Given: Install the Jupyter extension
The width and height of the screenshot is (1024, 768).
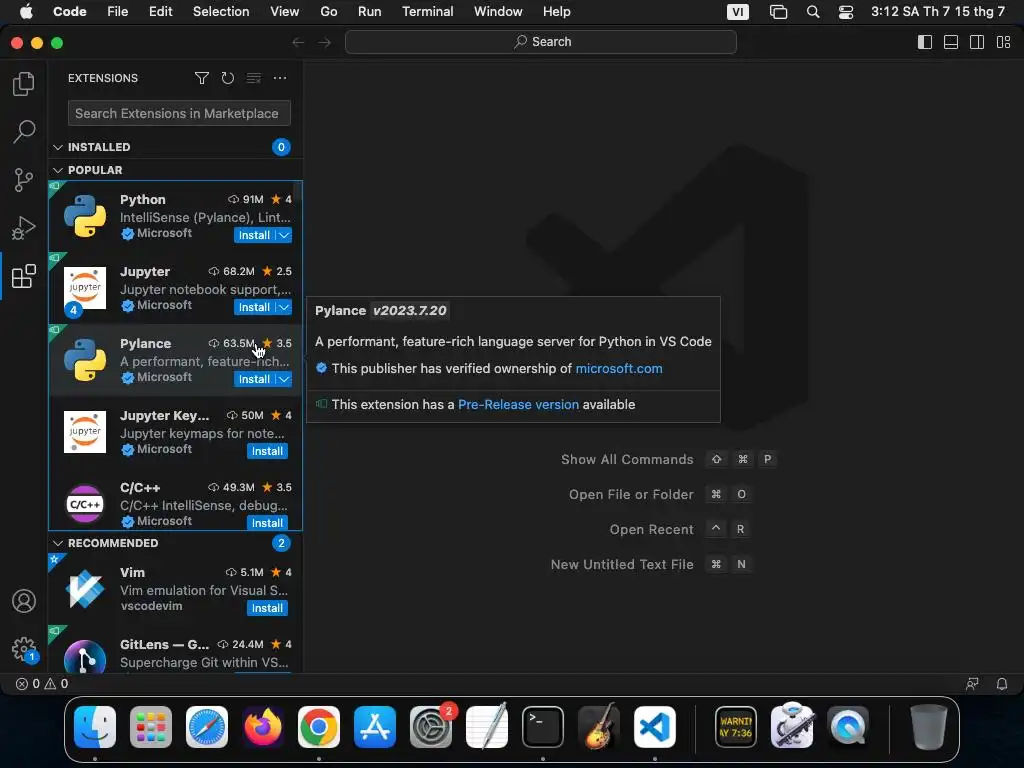Looking at the screenshot, I should tap(254, 308).
